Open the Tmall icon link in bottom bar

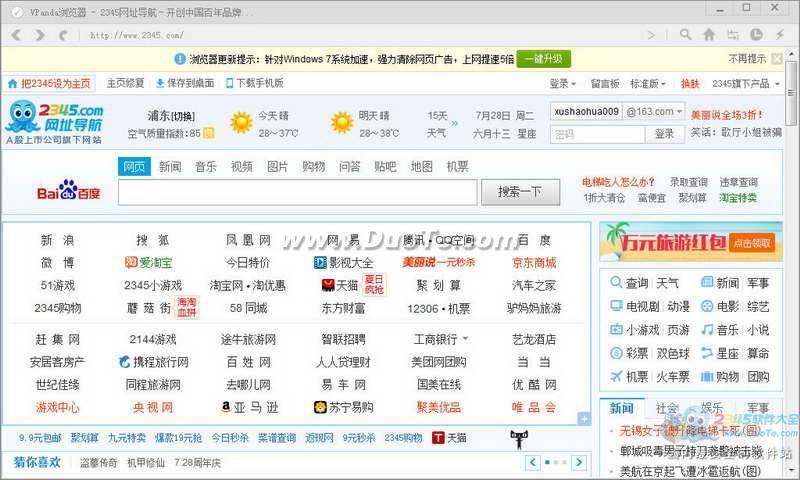coord(449,437)
